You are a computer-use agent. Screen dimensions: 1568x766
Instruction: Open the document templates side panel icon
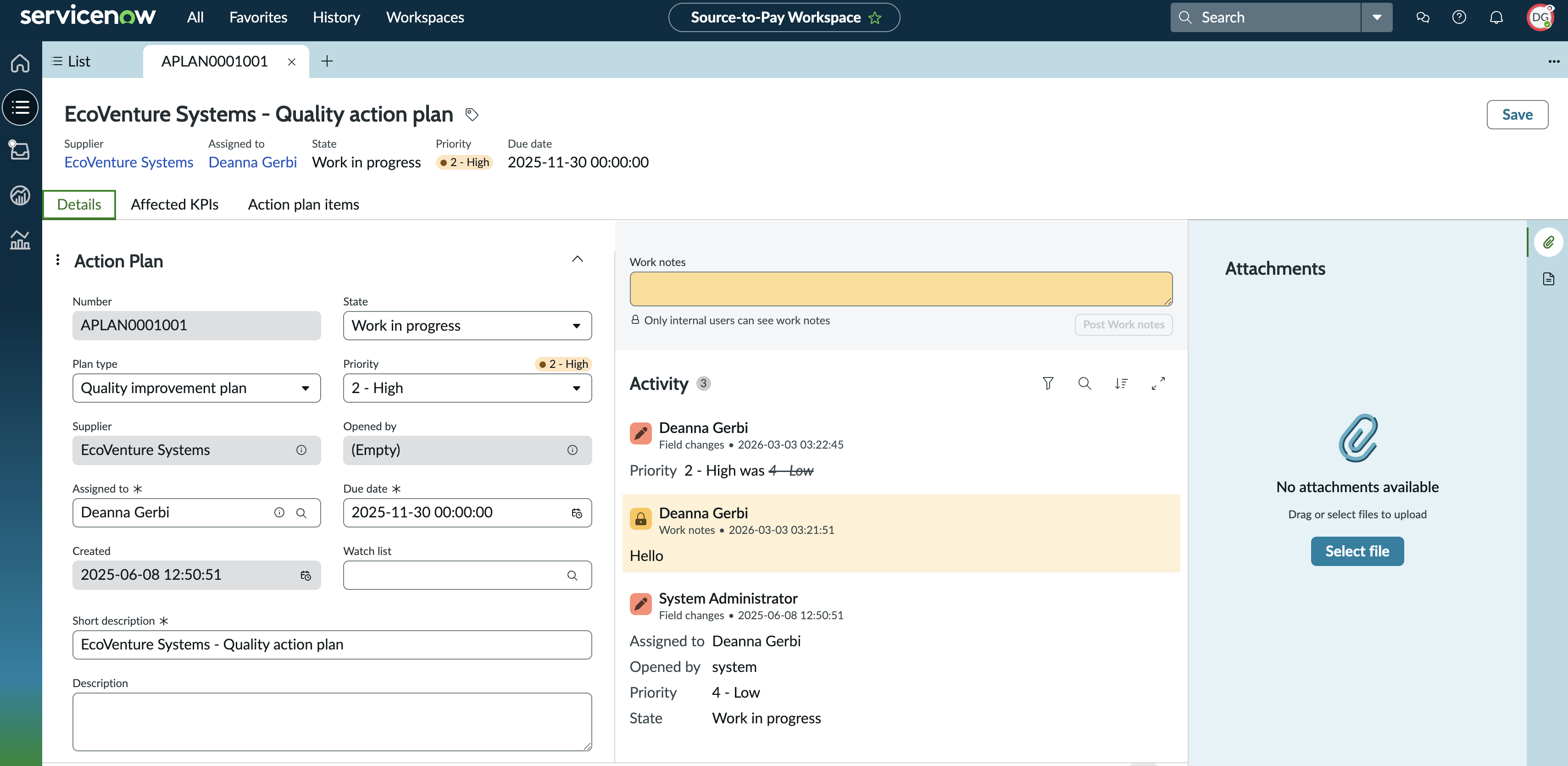(1549, 279)
